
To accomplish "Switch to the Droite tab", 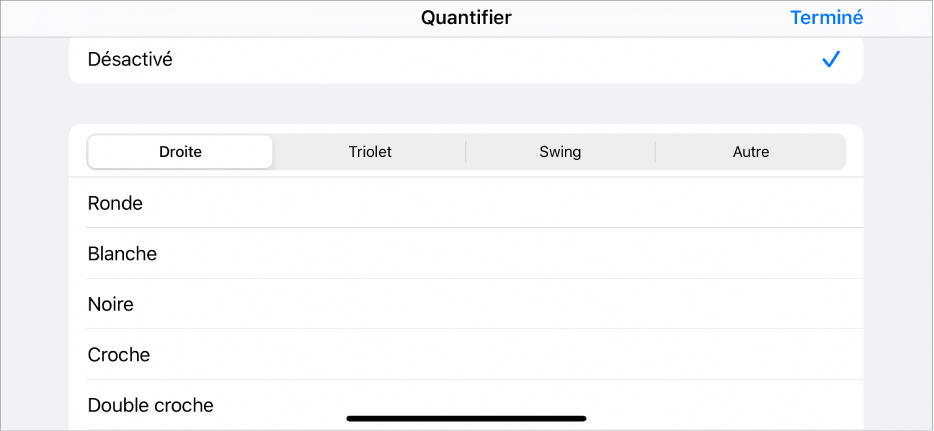I will click(180, 152).
